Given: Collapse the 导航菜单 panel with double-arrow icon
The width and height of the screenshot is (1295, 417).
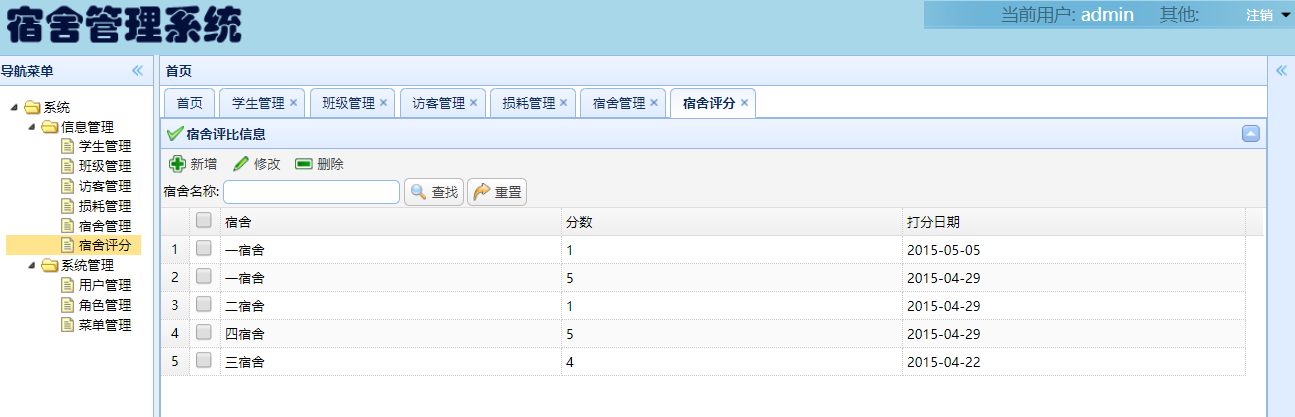Looking at the screenshot, I should pos(137,71).
